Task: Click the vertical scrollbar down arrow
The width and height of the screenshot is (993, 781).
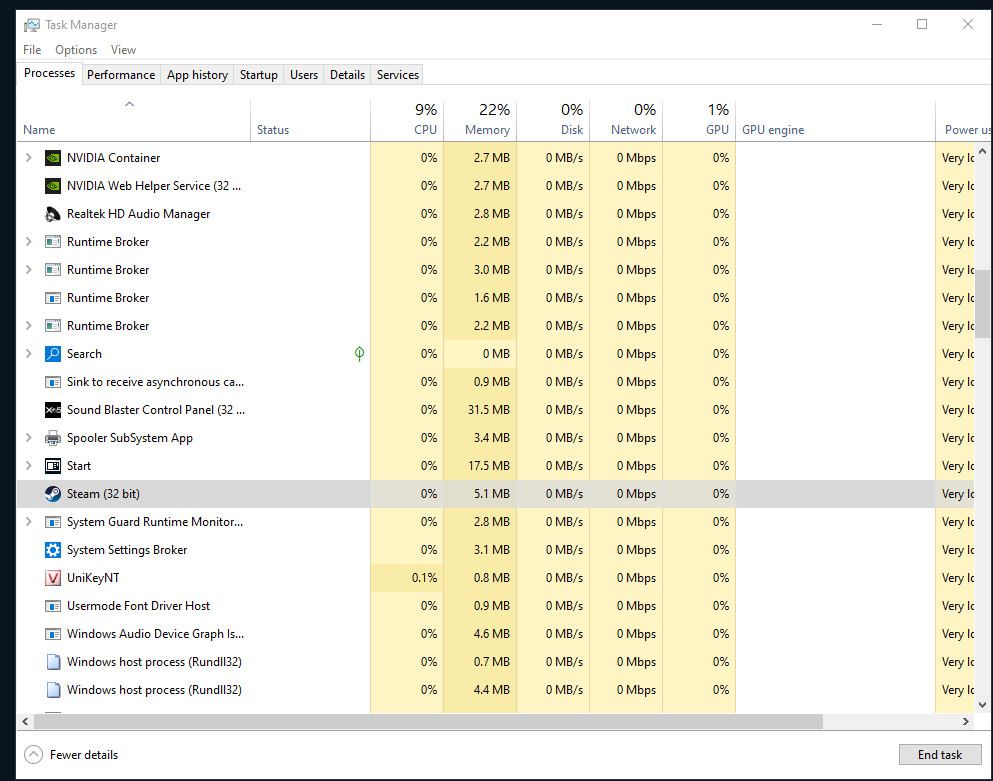Action: tap(984, 704)
